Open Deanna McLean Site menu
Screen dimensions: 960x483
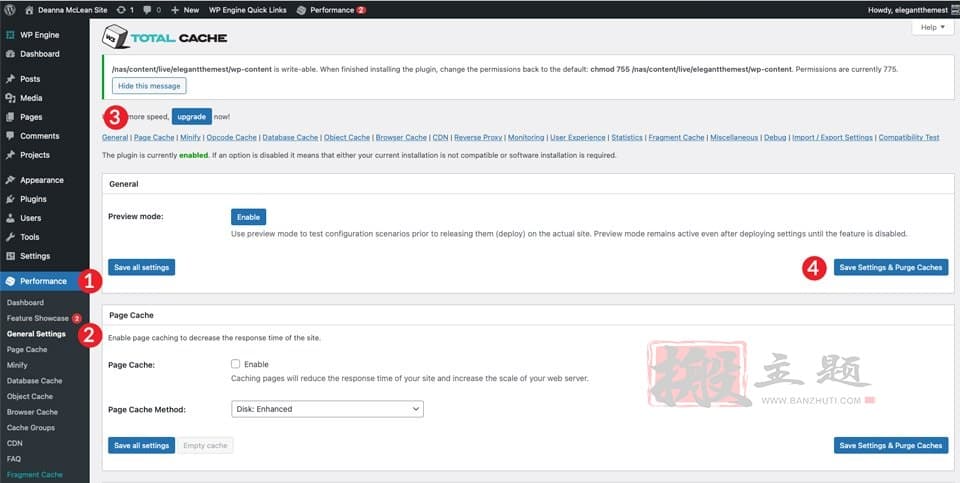72,10
